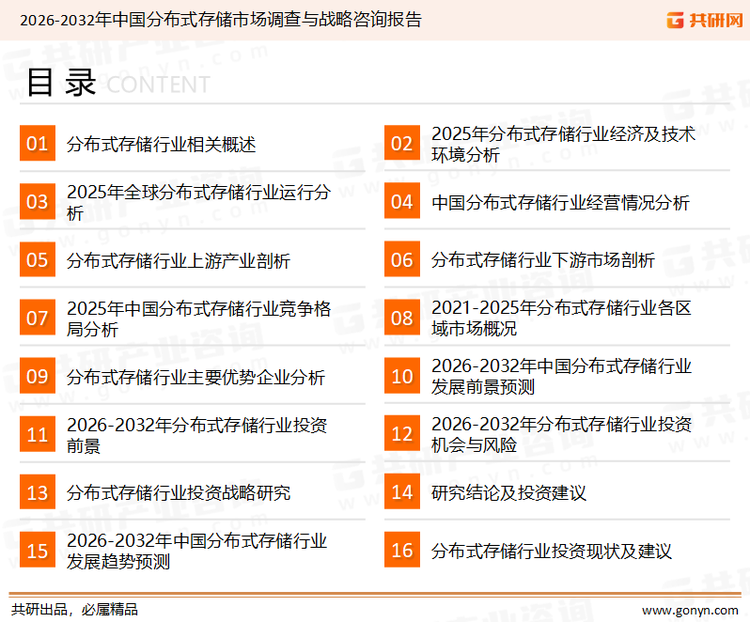Select chapter title 2025年全球分布式存储行业运行分析
Viewport: 750px width, 622px height.
point(199,202)
